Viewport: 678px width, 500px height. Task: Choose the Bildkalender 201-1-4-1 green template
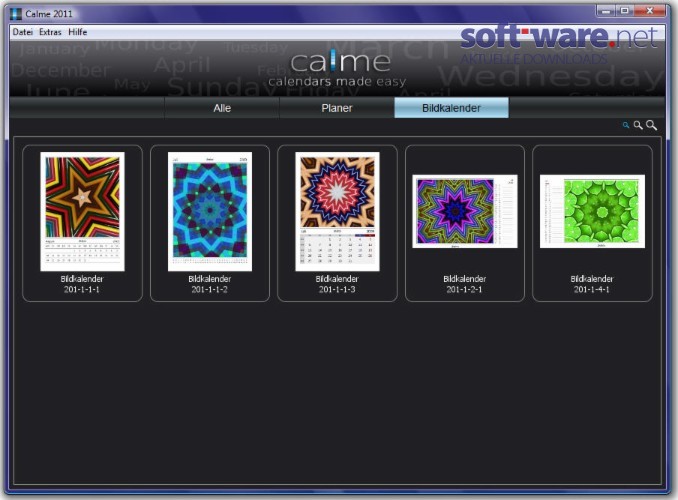click(592, 212)
